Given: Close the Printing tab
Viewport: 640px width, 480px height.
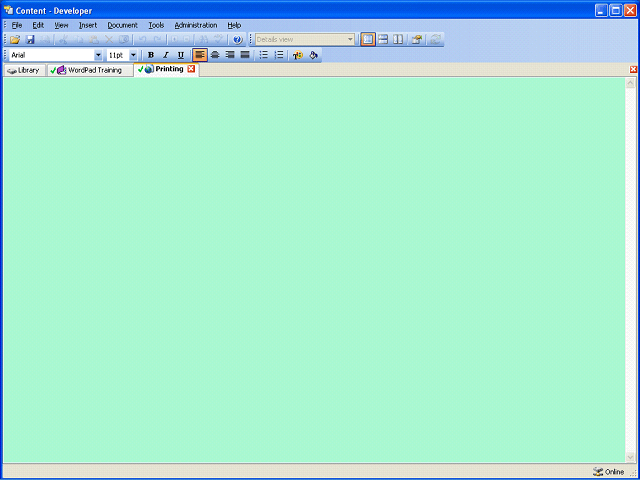Looking at the screenshot, I should click(191, 69).
